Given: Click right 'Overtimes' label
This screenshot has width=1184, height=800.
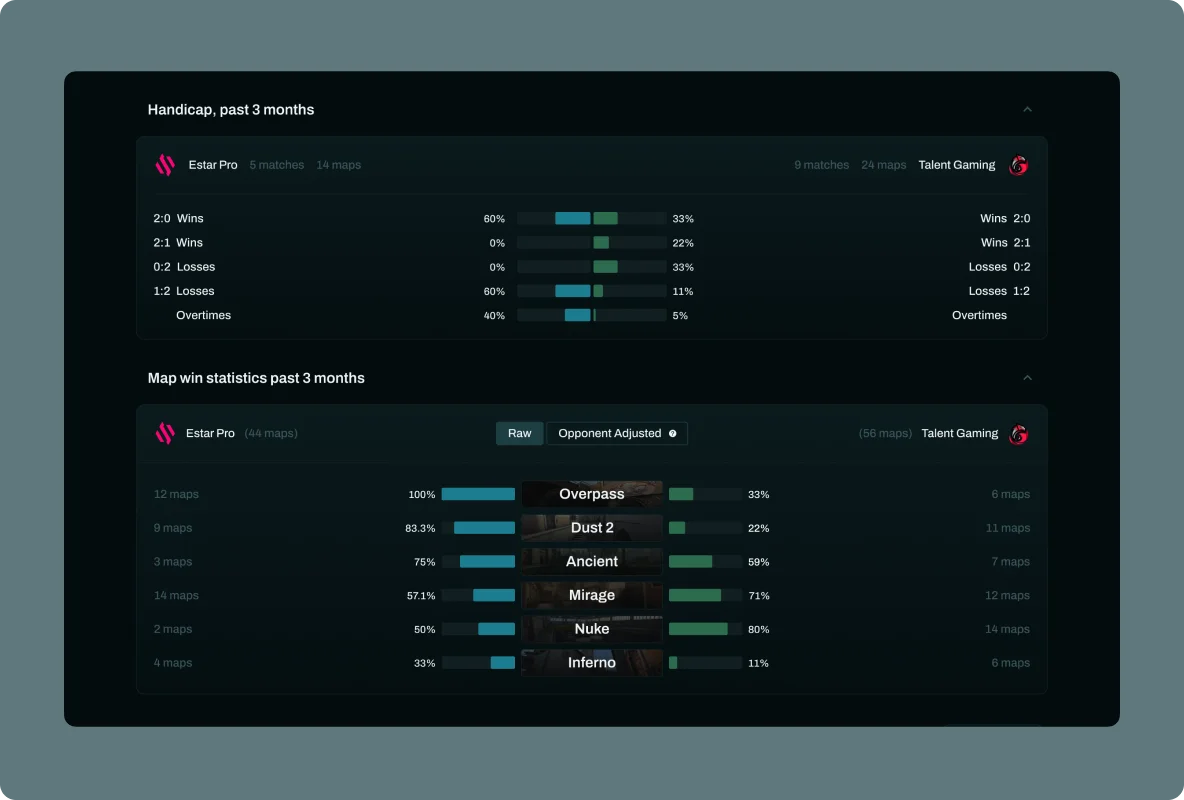Looking at the screenshot, I should click(979, 315).
